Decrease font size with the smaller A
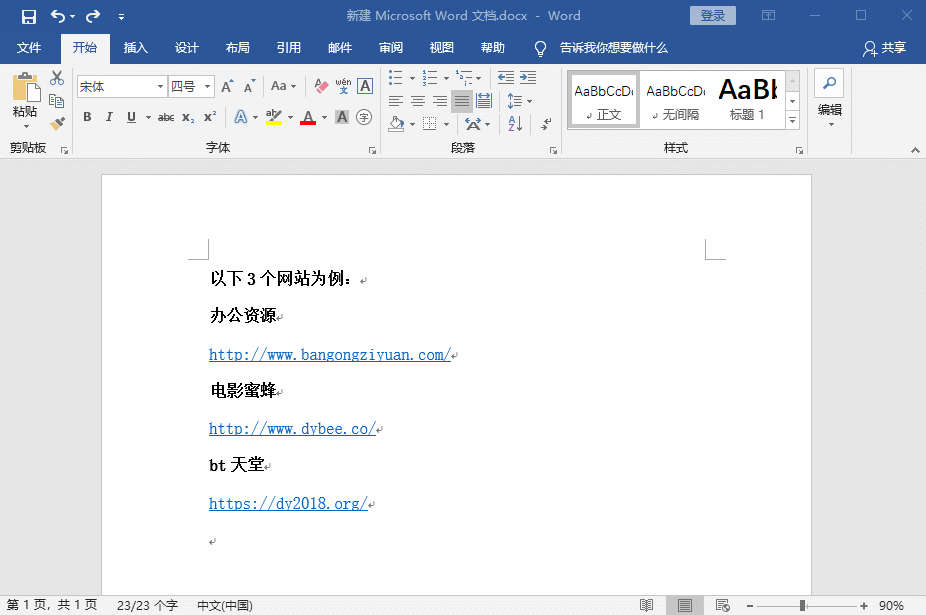926x615 pixels. coord(249,87)
